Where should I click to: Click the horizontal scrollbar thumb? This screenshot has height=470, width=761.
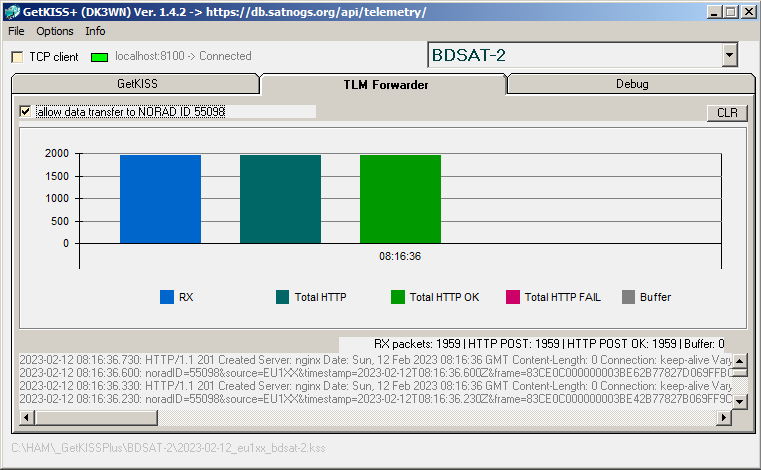[x=96, y=418]
